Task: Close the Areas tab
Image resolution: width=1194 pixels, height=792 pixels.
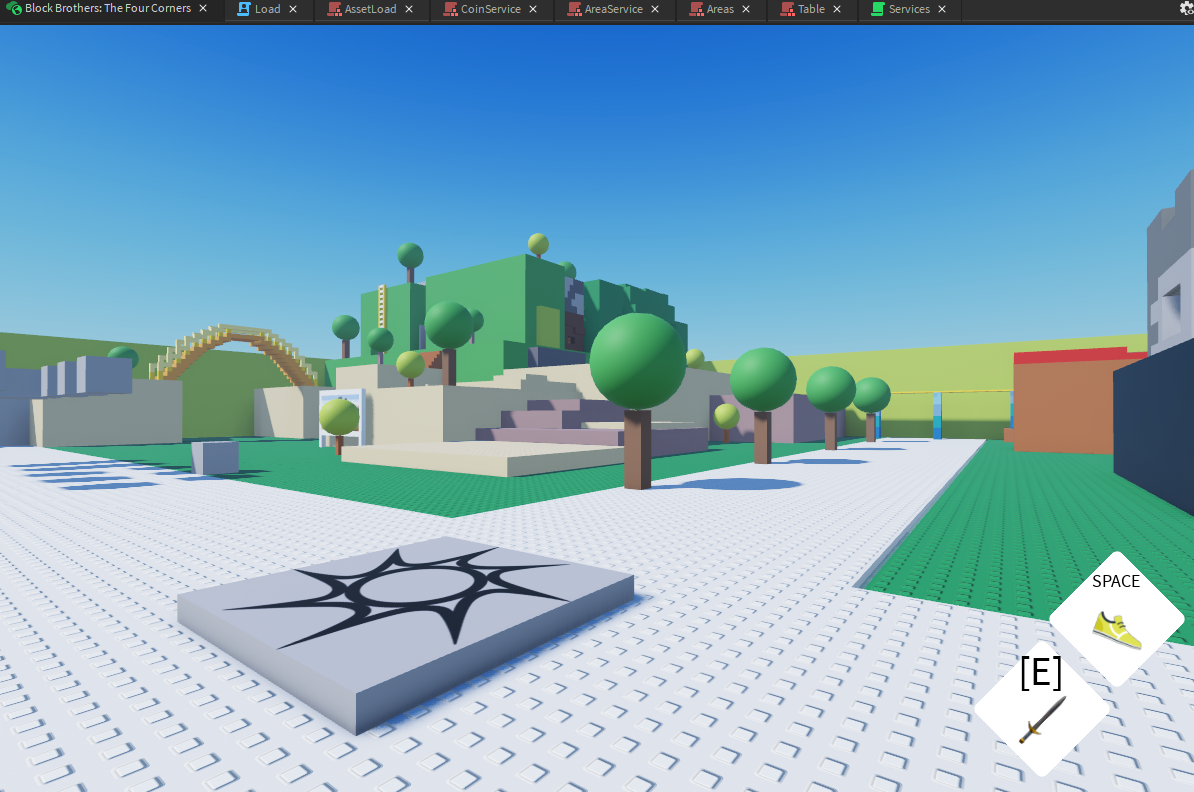Action: (x=746, y=9)
